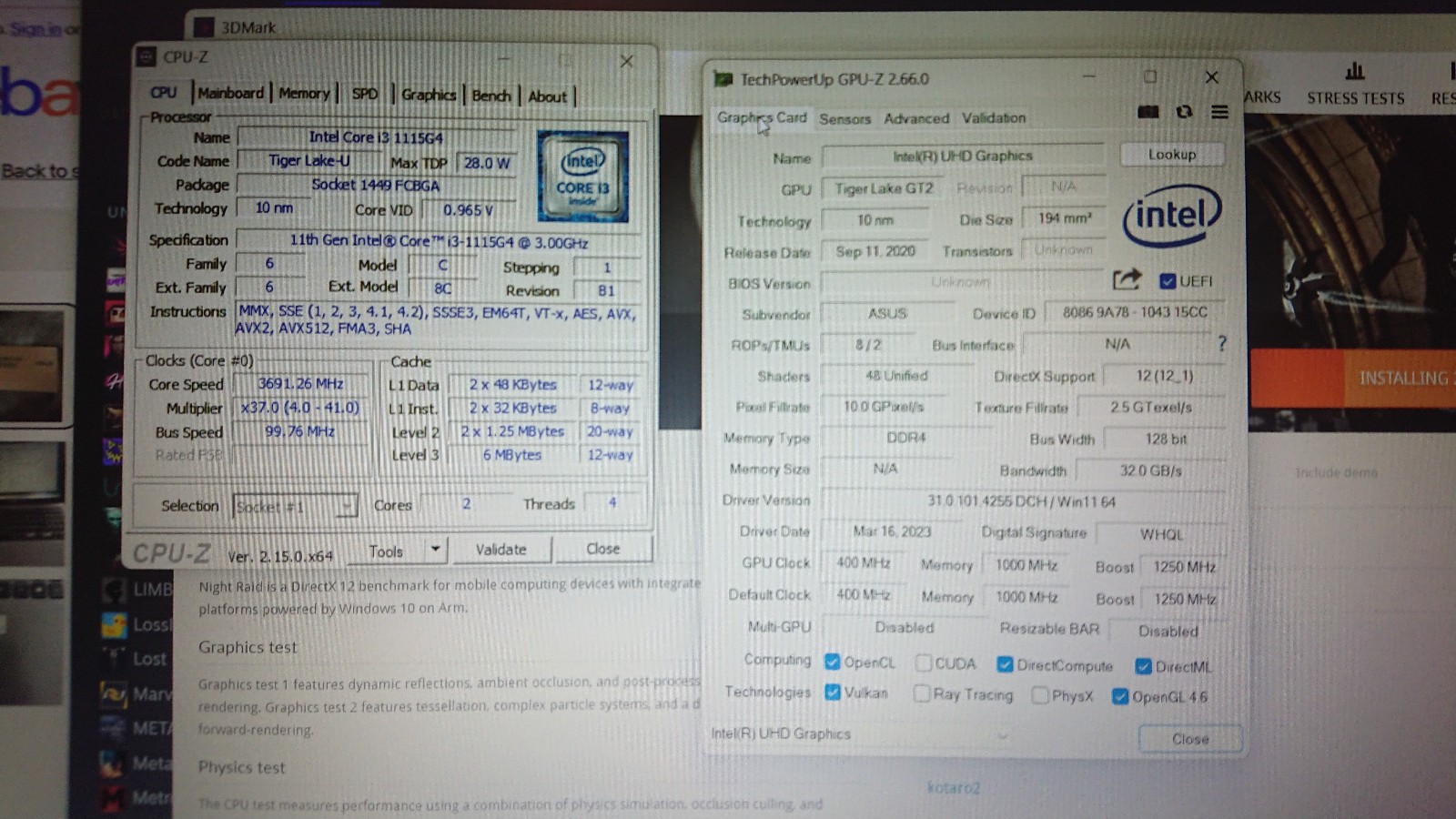Click BIOS export share arrow icon

(x=1127, y=279)
